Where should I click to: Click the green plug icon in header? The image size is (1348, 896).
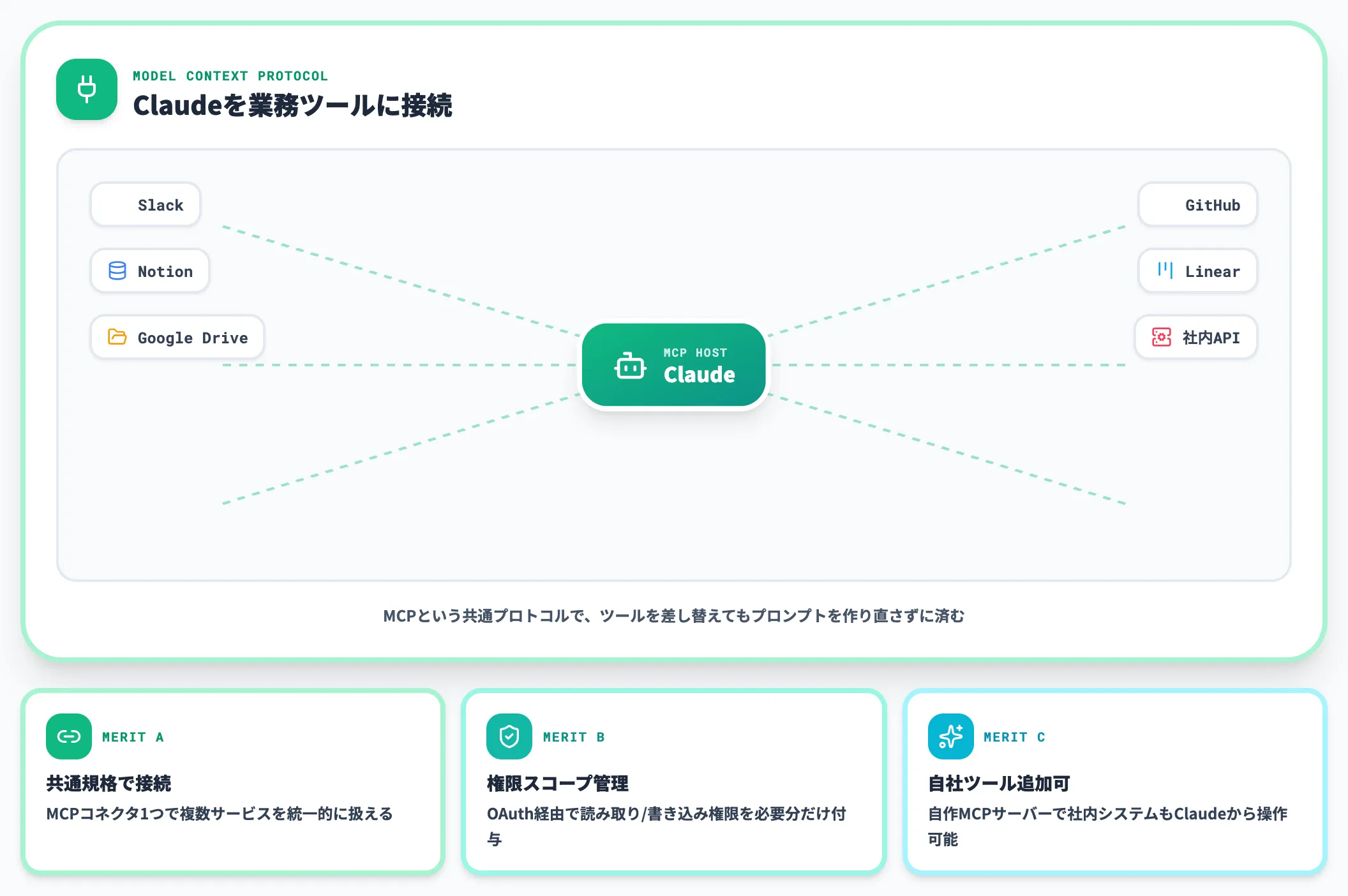[87, 89]
